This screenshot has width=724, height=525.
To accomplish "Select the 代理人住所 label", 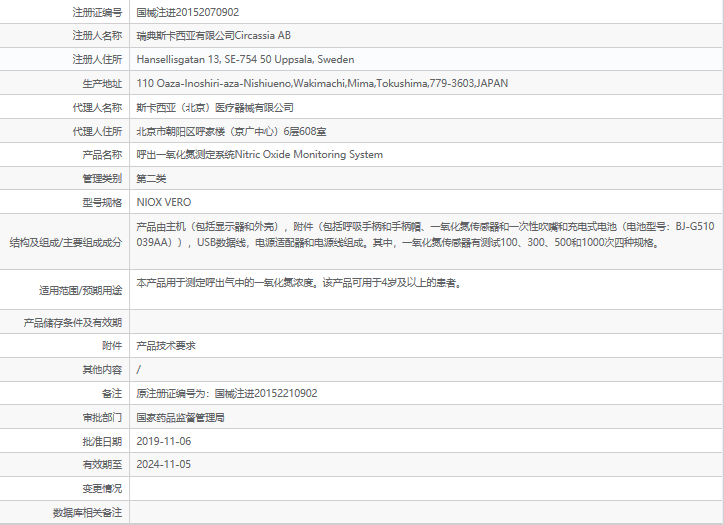I will (97, 132).
